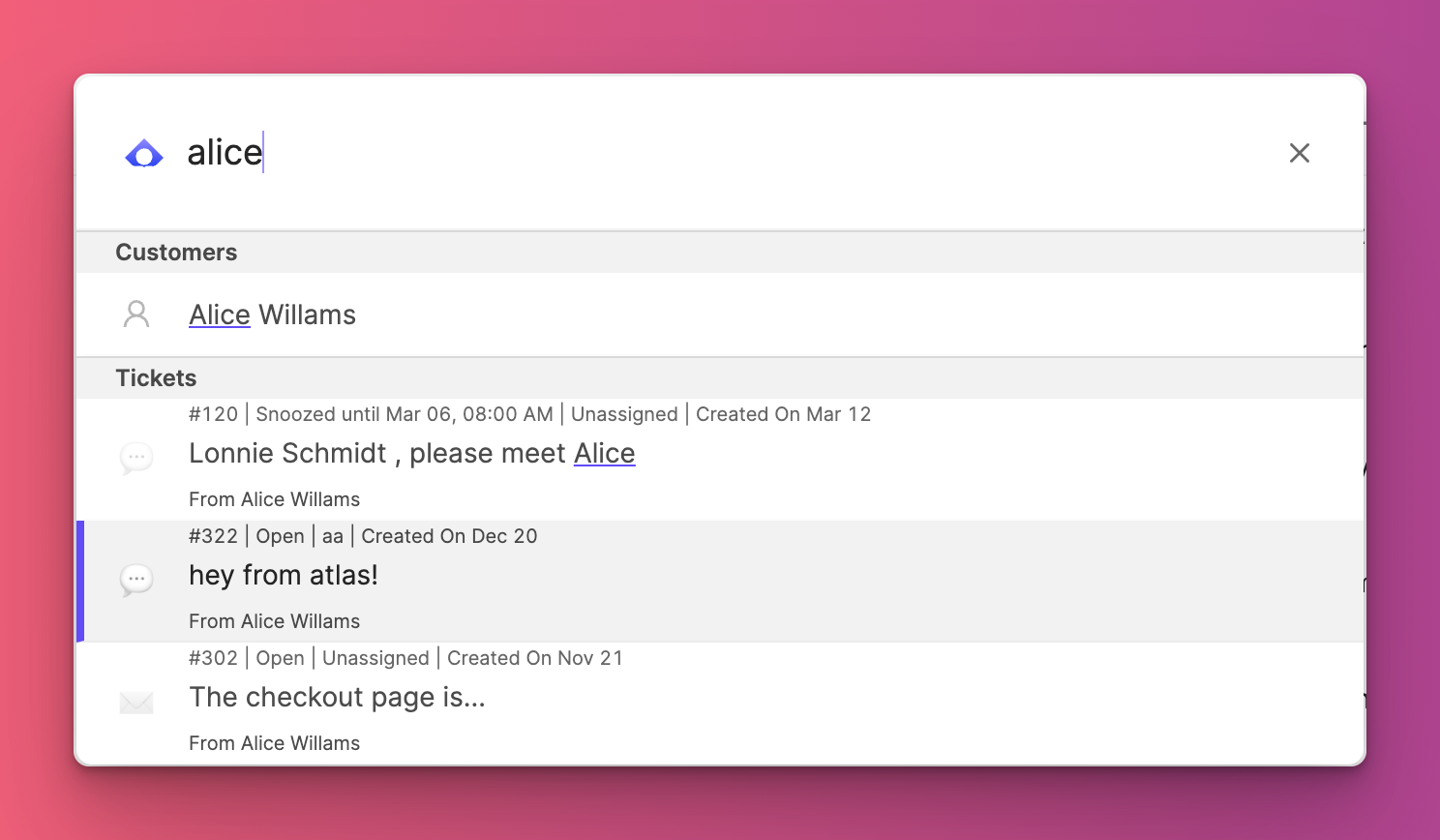
Task: Click From Alice Willams under checkout ticket
Action: click(x=274, y=743)
